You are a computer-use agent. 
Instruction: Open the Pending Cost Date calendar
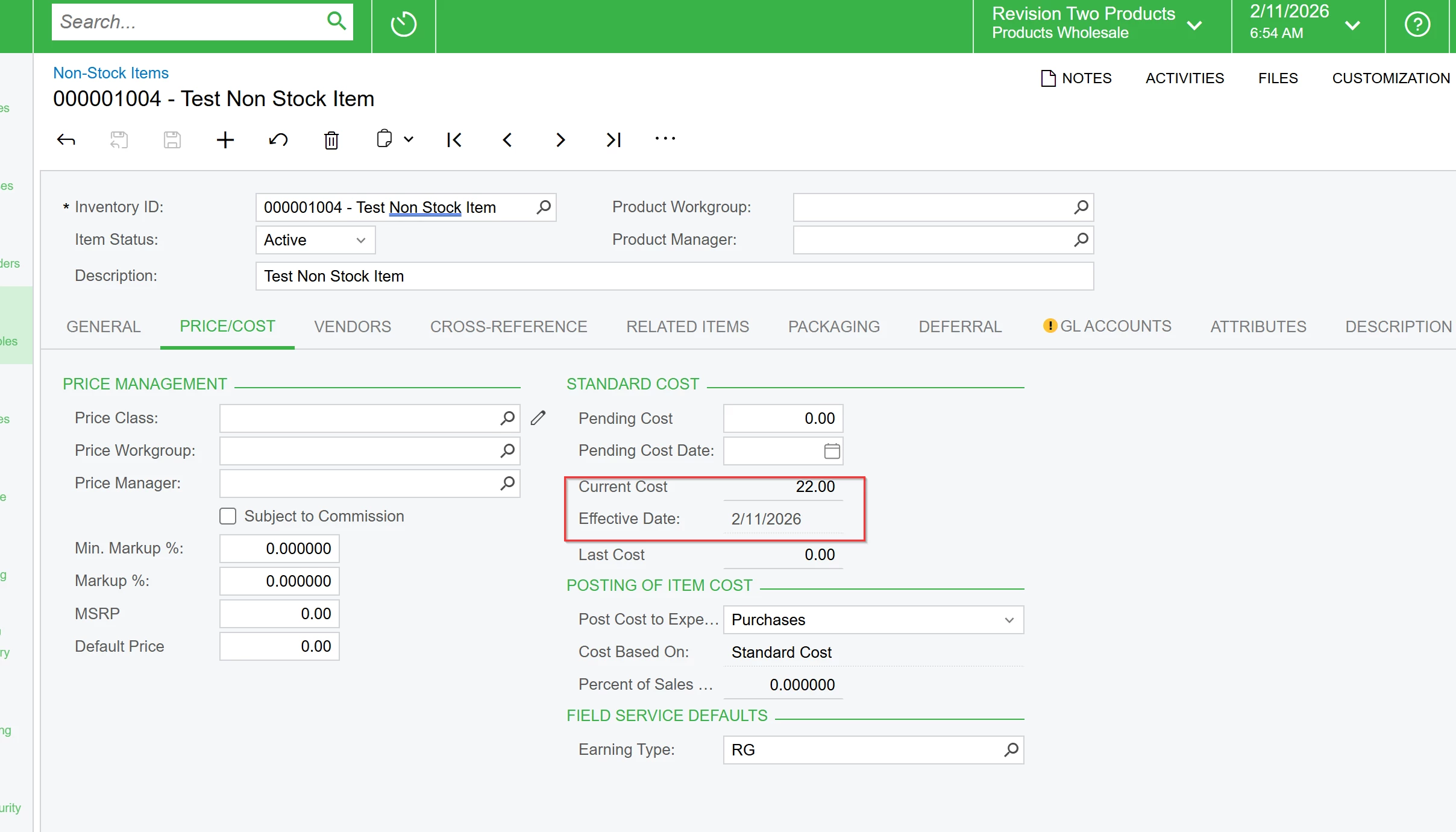(832, 451)
